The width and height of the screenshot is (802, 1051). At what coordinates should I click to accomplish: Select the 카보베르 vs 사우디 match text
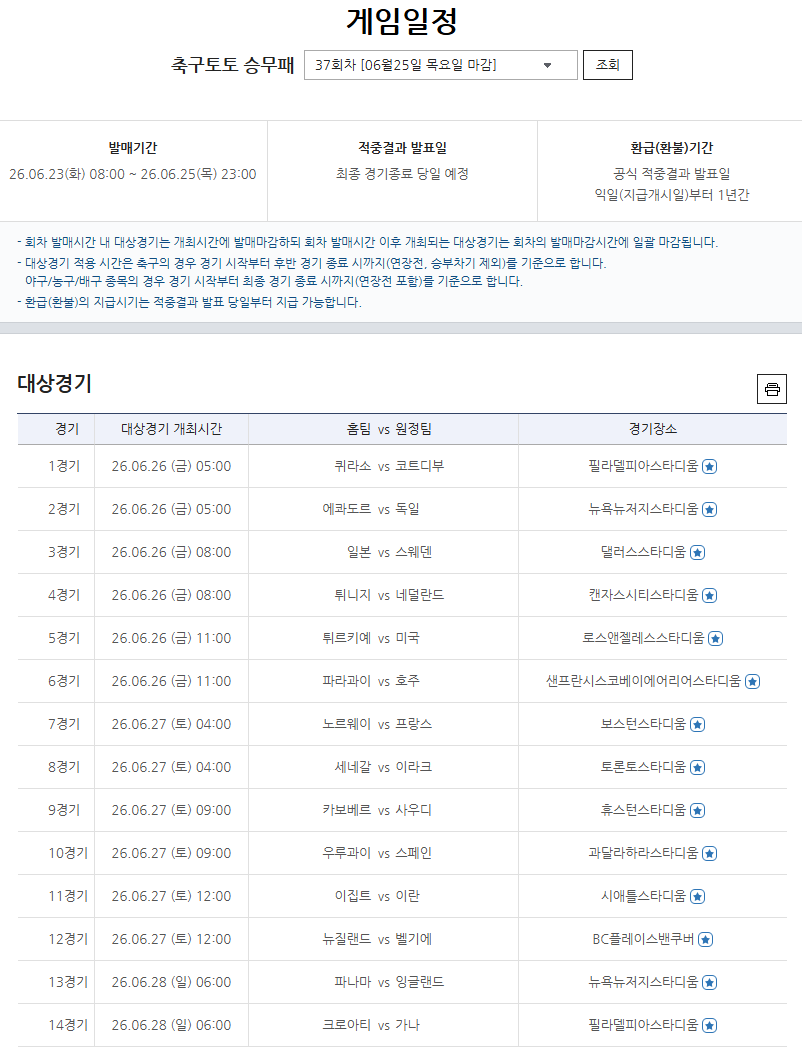(x=377, y=810)
